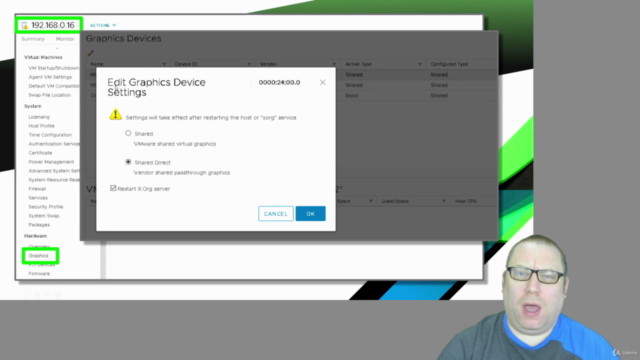
Task: Select the Shared Direct radio option
Action: (128, 162)
